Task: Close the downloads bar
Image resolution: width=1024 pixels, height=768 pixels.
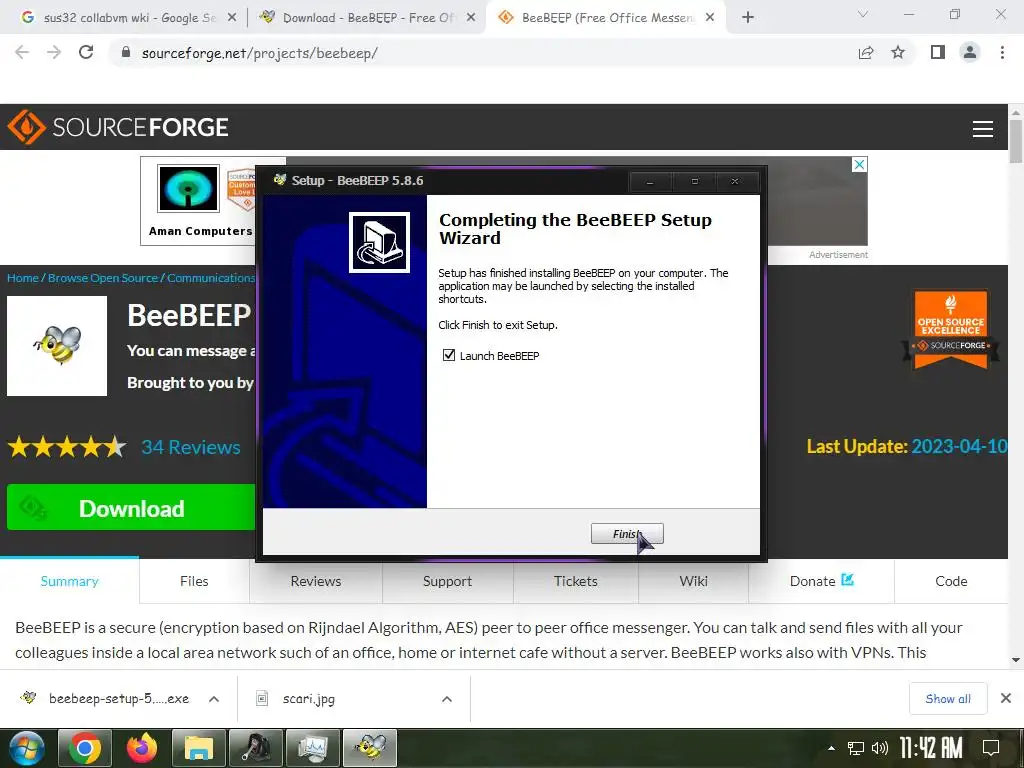Action: pos(1006,698)
